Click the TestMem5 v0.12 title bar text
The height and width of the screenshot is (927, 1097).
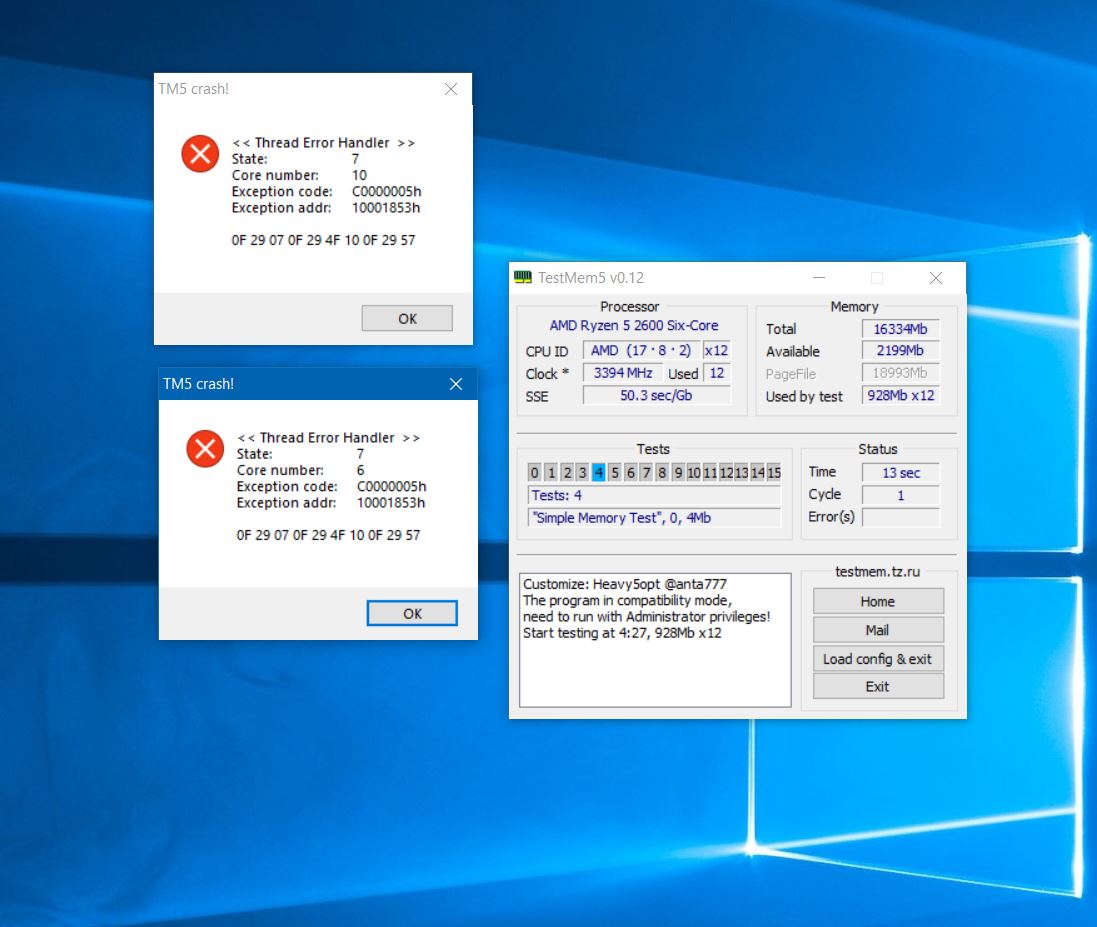[x=590, y=278]
